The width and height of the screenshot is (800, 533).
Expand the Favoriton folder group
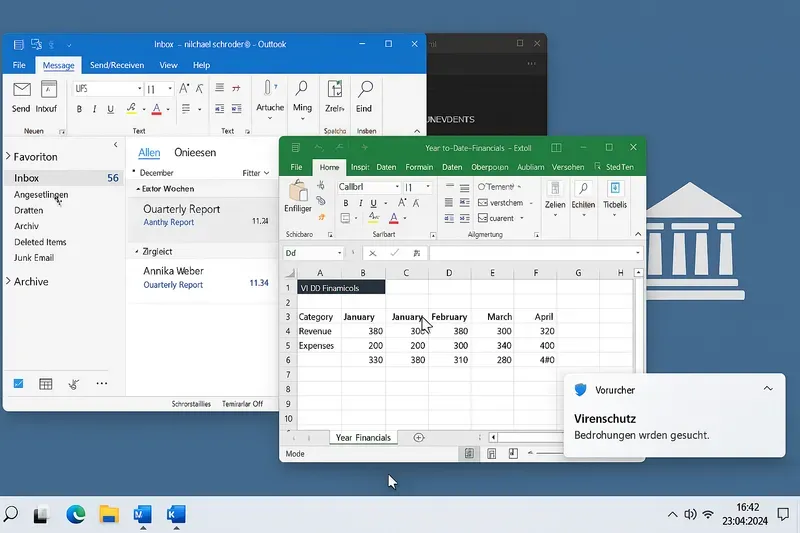pos(8,156)
